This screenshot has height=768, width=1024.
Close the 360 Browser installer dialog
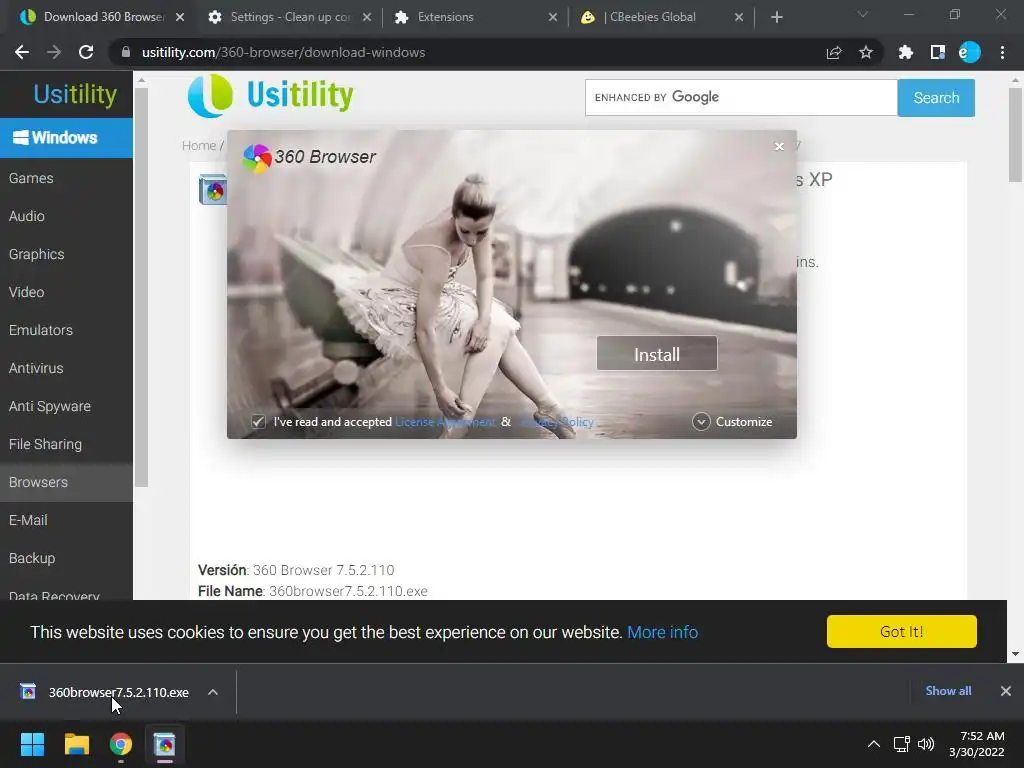coord(779,146)
